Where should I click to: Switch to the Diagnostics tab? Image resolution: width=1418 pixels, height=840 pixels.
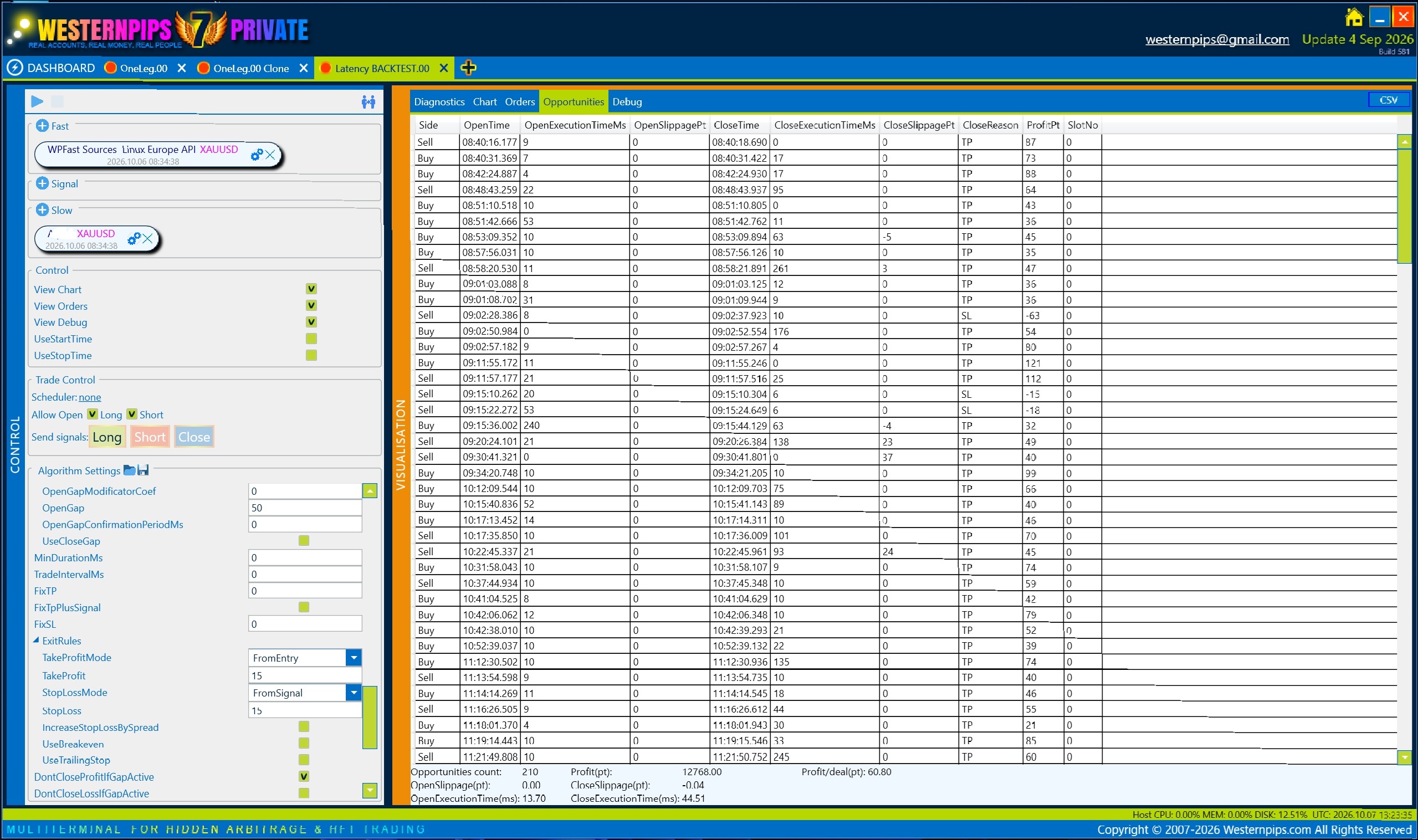pos(439,102)
